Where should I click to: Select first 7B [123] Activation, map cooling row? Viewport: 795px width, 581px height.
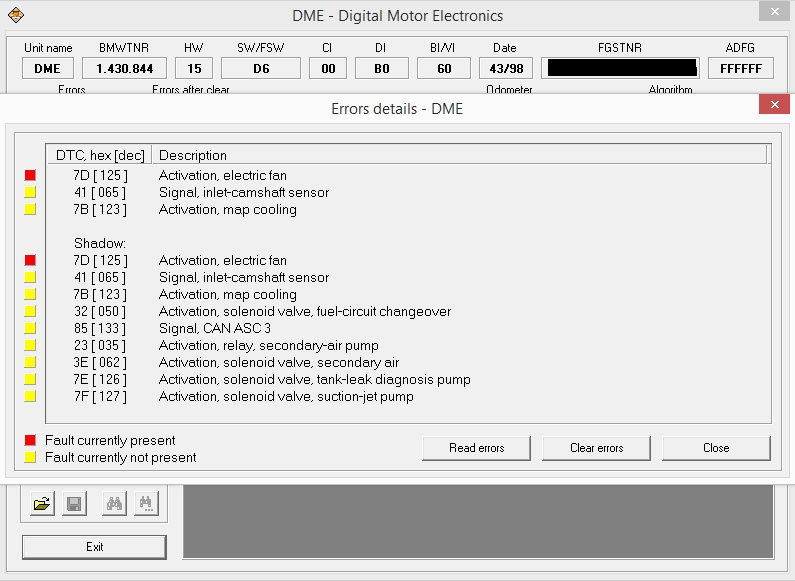[408, 209]
